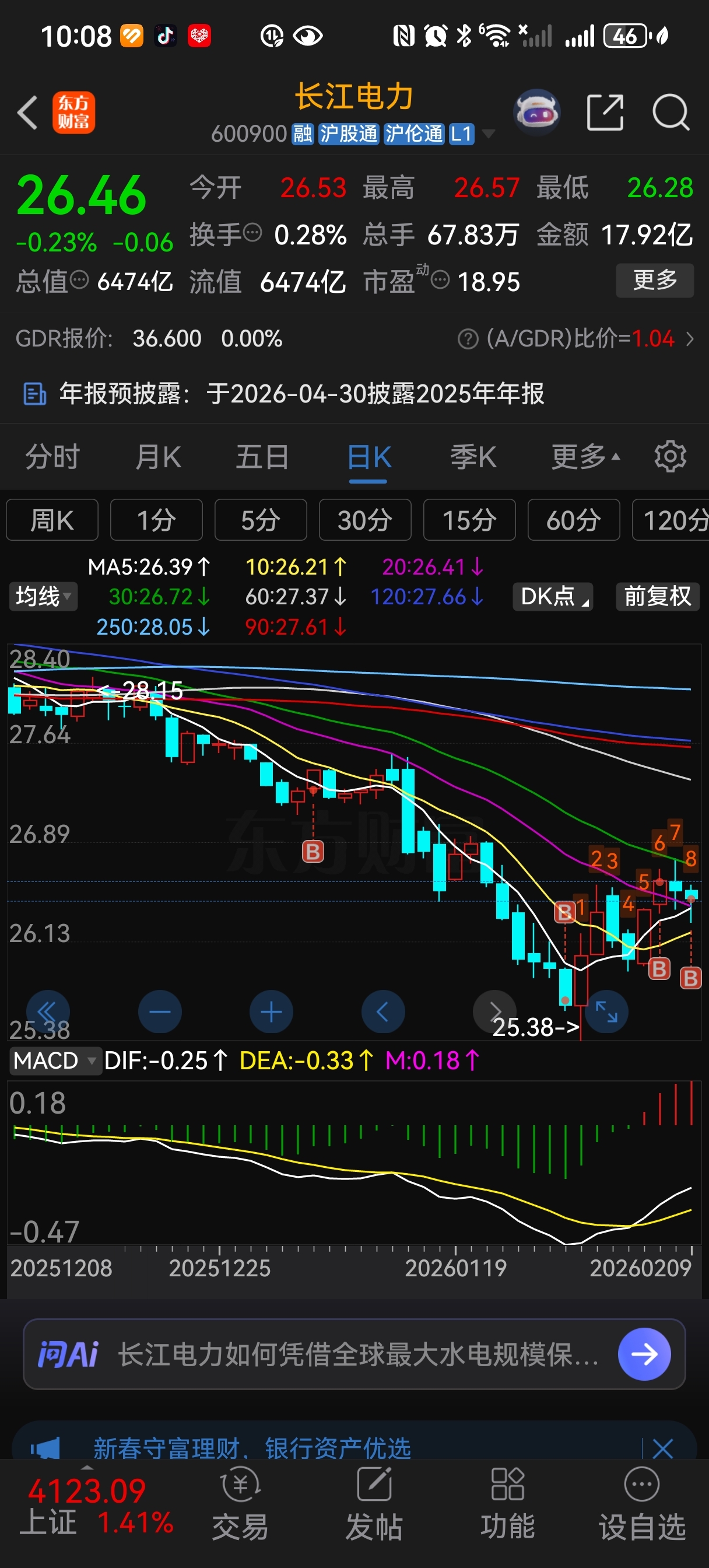The width and height of the screenshot is (709, 1568).
Task: Open chart settings gear icon
Action: tap(670, 457)
